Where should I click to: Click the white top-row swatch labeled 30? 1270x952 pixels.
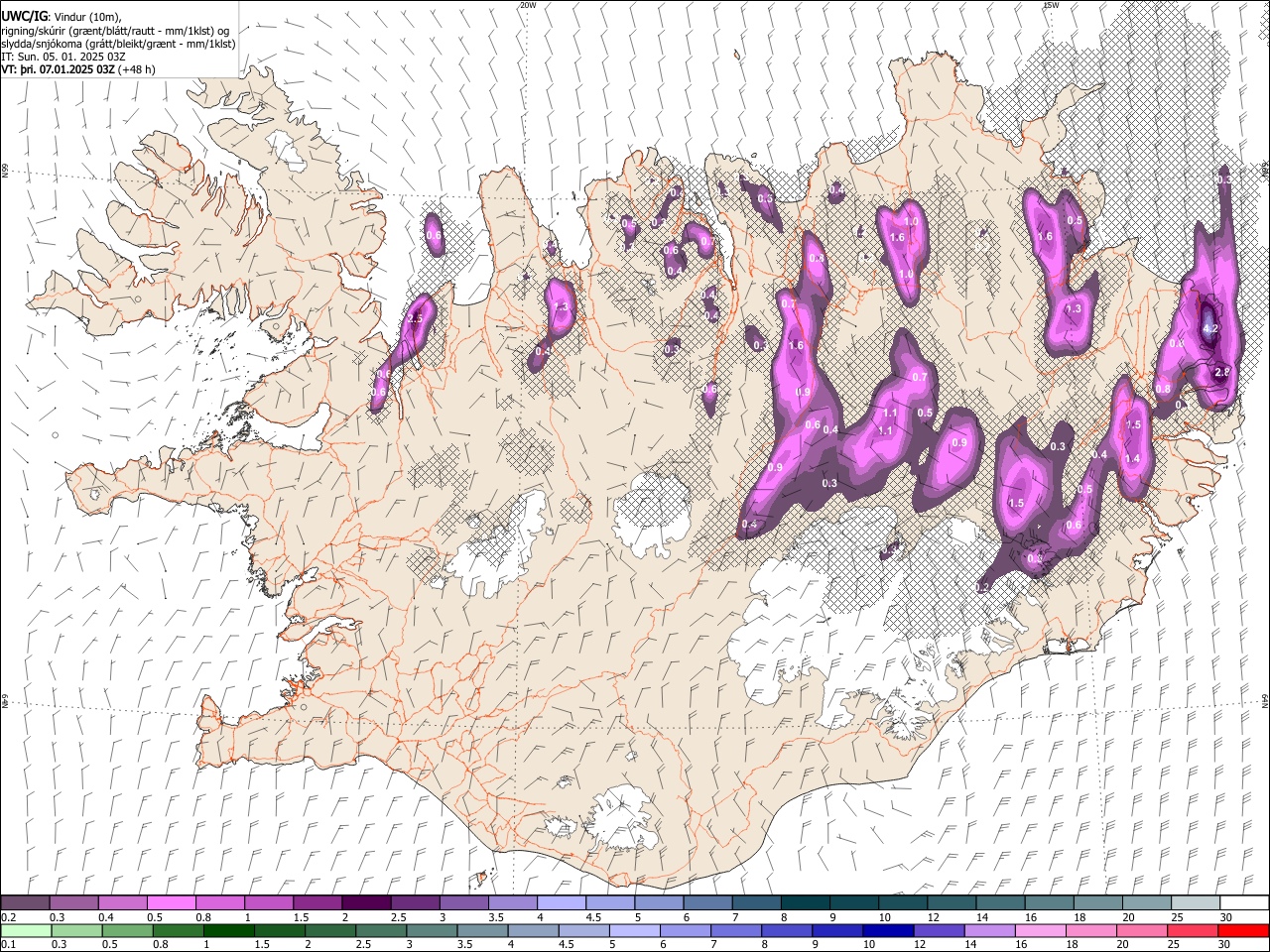point(1244,903)
